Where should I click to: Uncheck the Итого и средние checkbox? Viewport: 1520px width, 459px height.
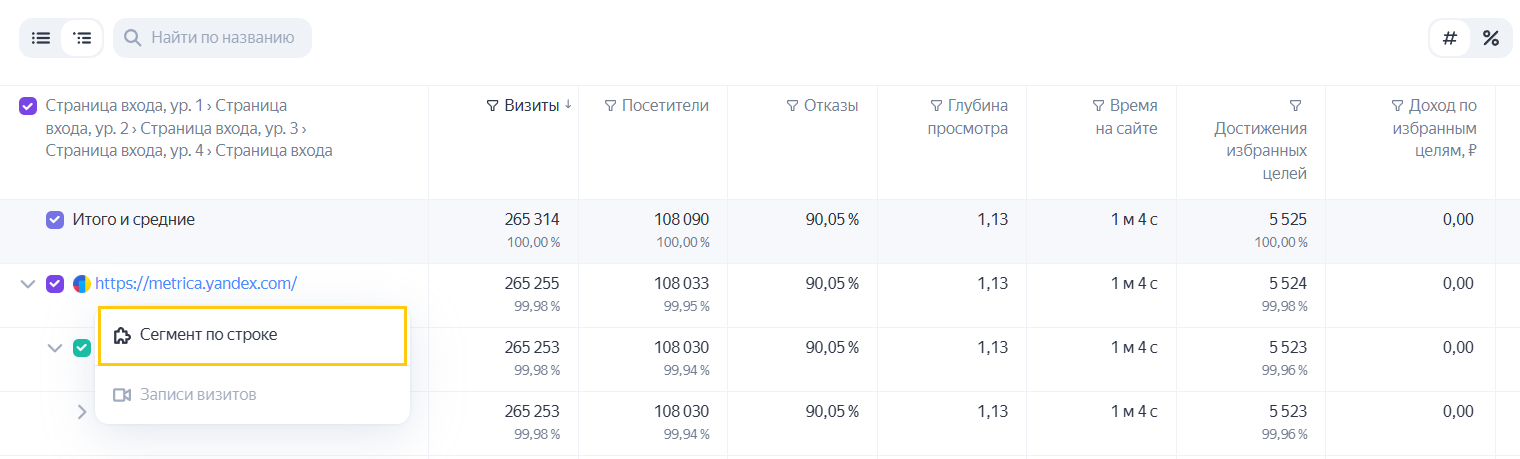(55, 220)
